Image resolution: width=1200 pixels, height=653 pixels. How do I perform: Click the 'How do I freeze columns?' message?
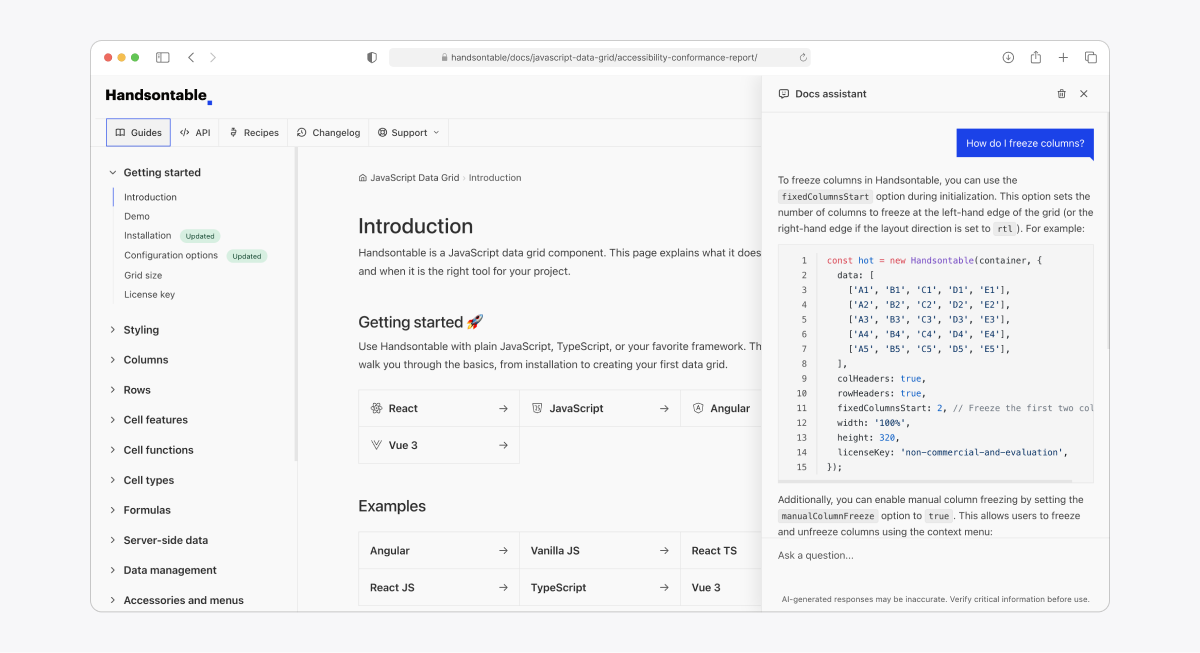1025,143
